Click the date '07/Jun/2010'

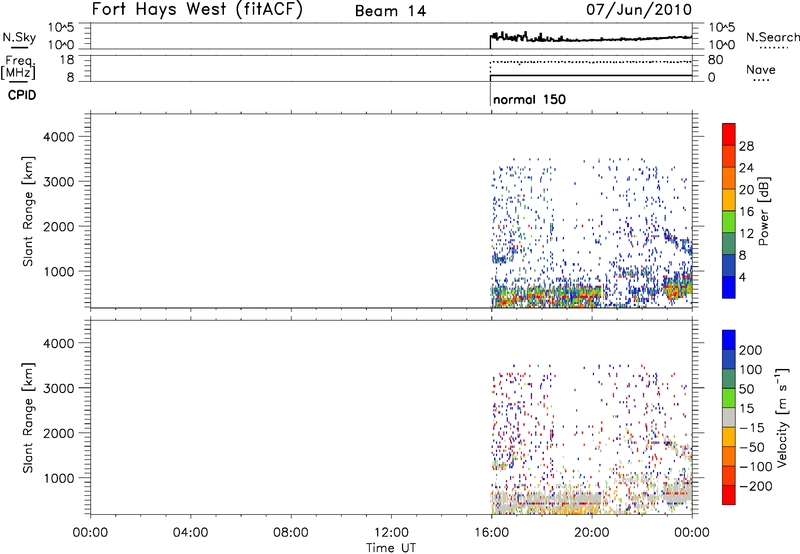pos(639,9)
